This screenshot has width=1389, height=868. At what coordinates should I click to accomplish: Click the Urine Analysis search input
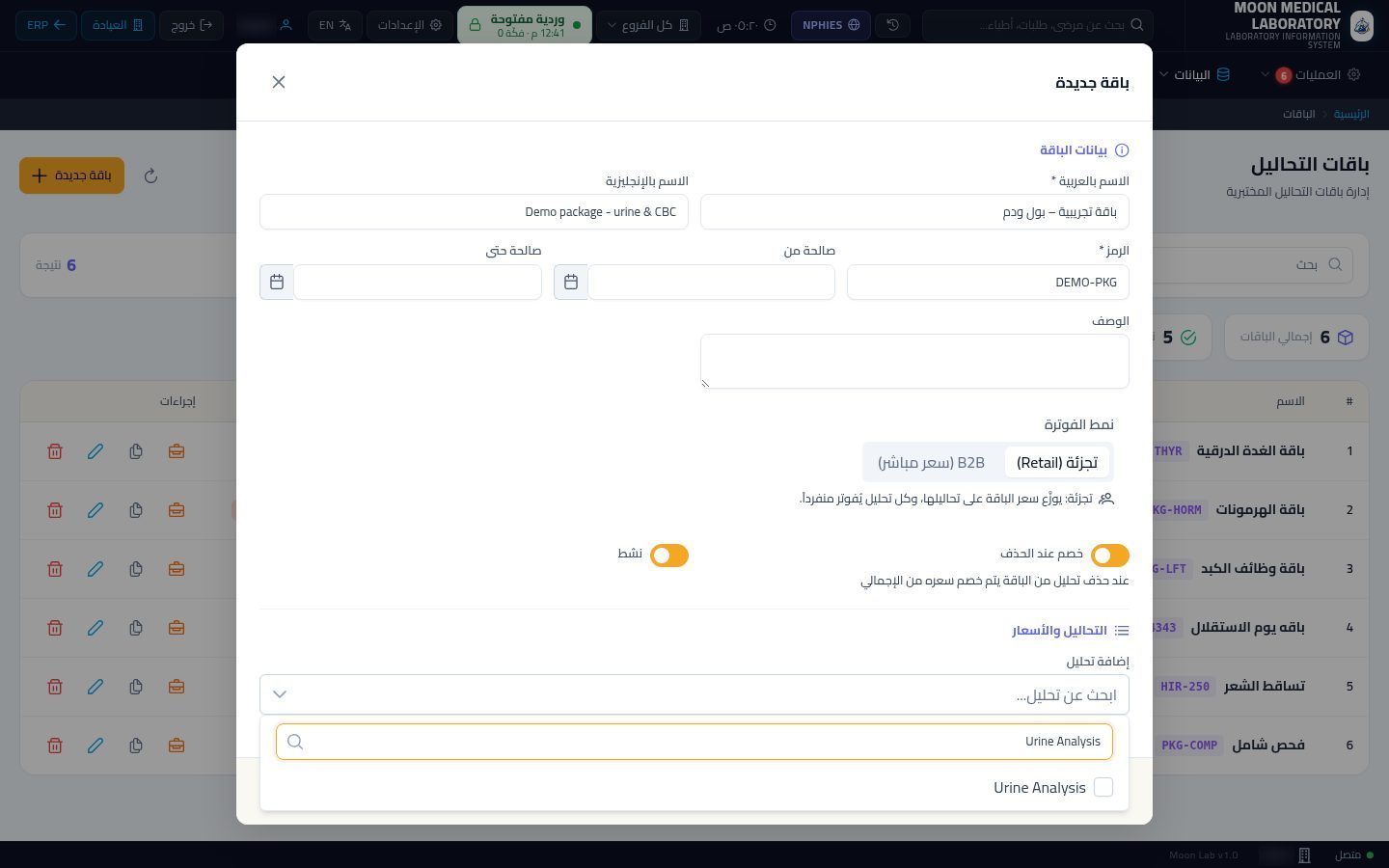click(694, 742)
